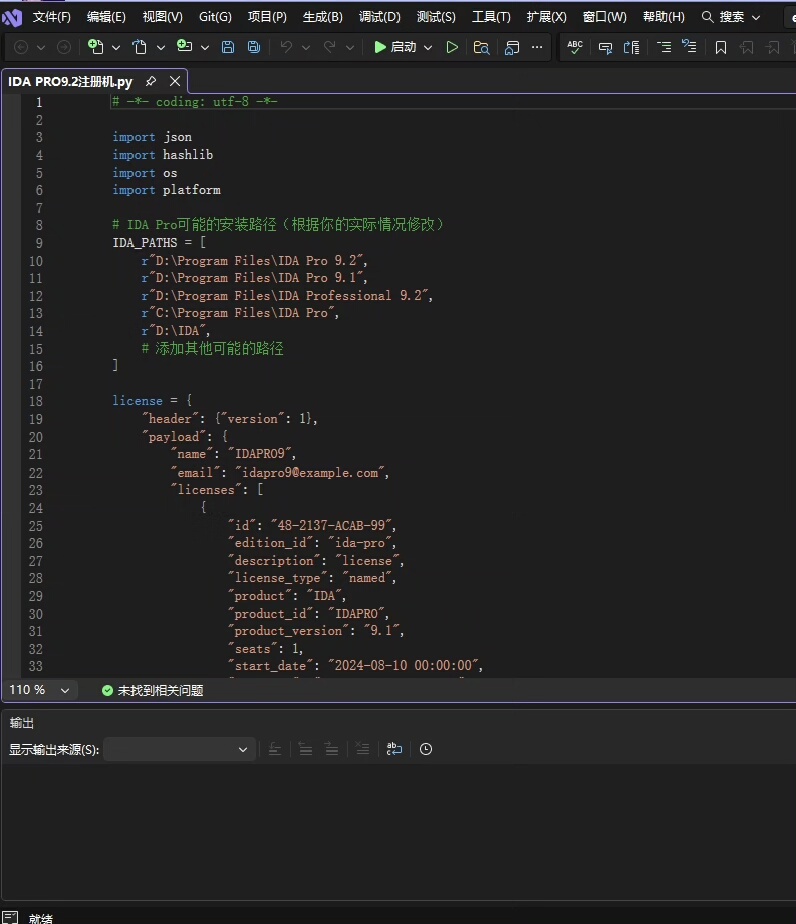The height and width of the screenshot is (924, 796).
Task: Click the Visual Studio logo icon
Action: pyautogui.click(x=12, y=17)
